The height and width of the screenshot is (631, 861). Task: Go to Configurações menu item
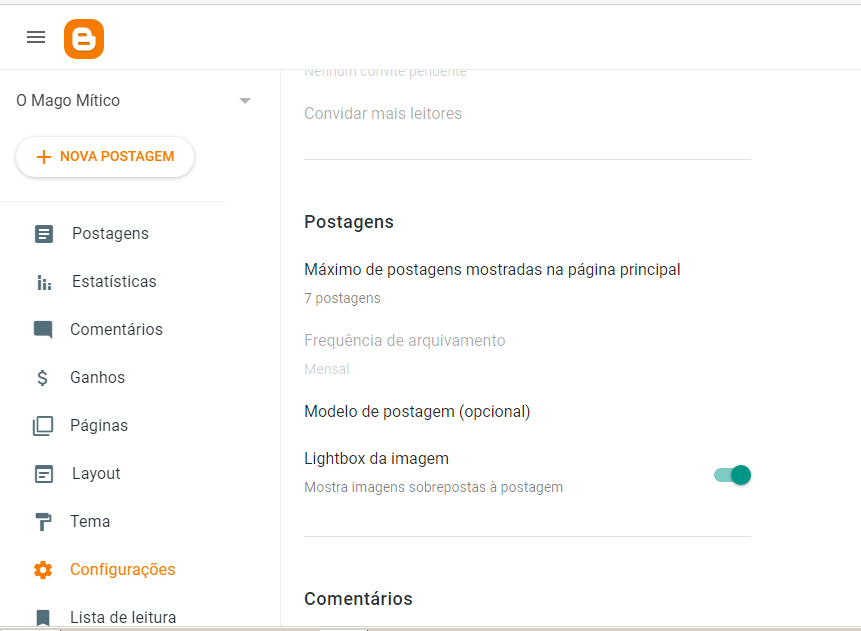point(122,570)
